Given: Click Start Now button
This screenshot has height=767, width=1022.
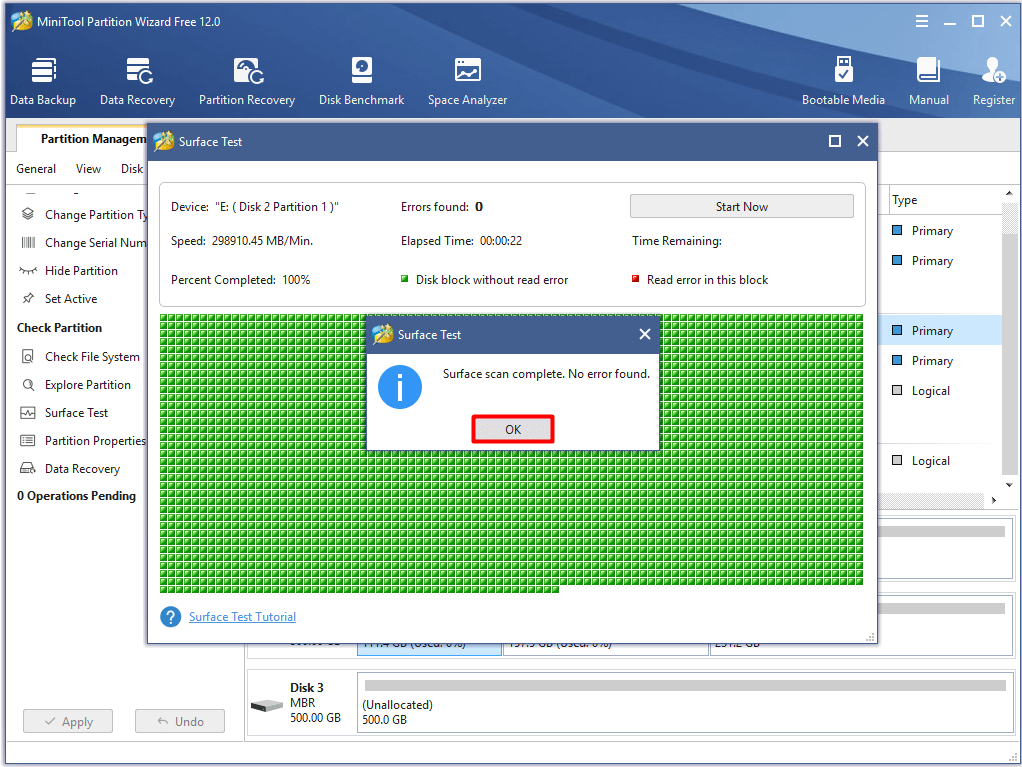Looking at the screenshot, I should [742, 207].
